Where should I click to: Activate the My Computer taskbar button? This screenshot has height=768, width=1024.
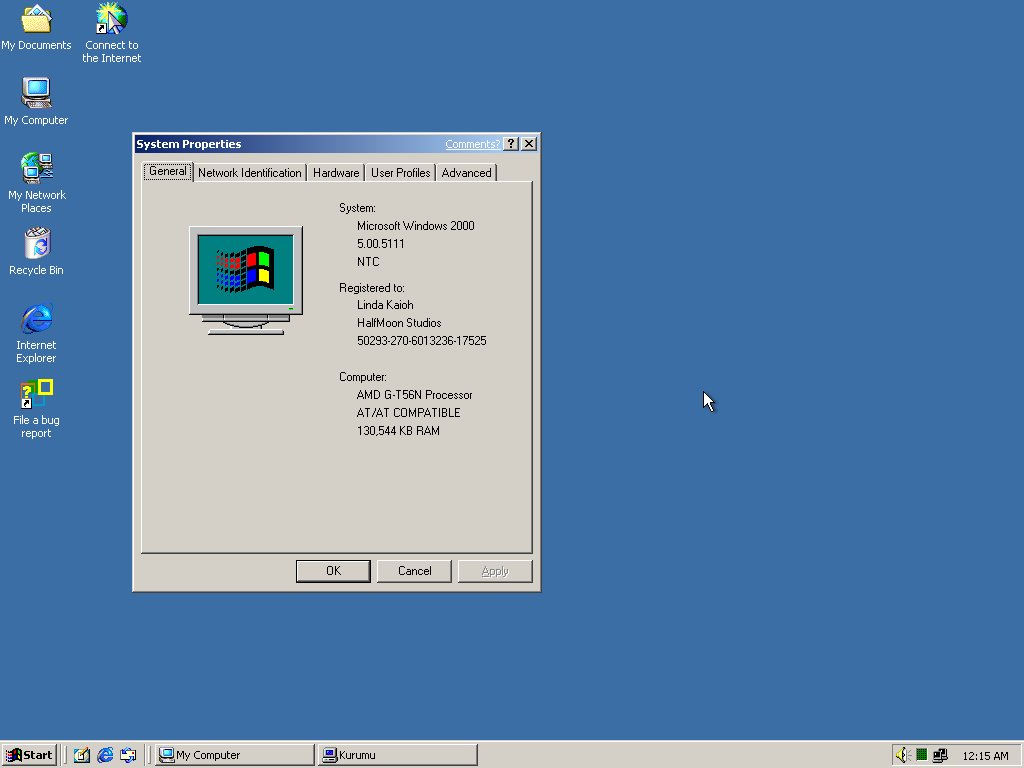pyautogui.click(x=234, y=755)
